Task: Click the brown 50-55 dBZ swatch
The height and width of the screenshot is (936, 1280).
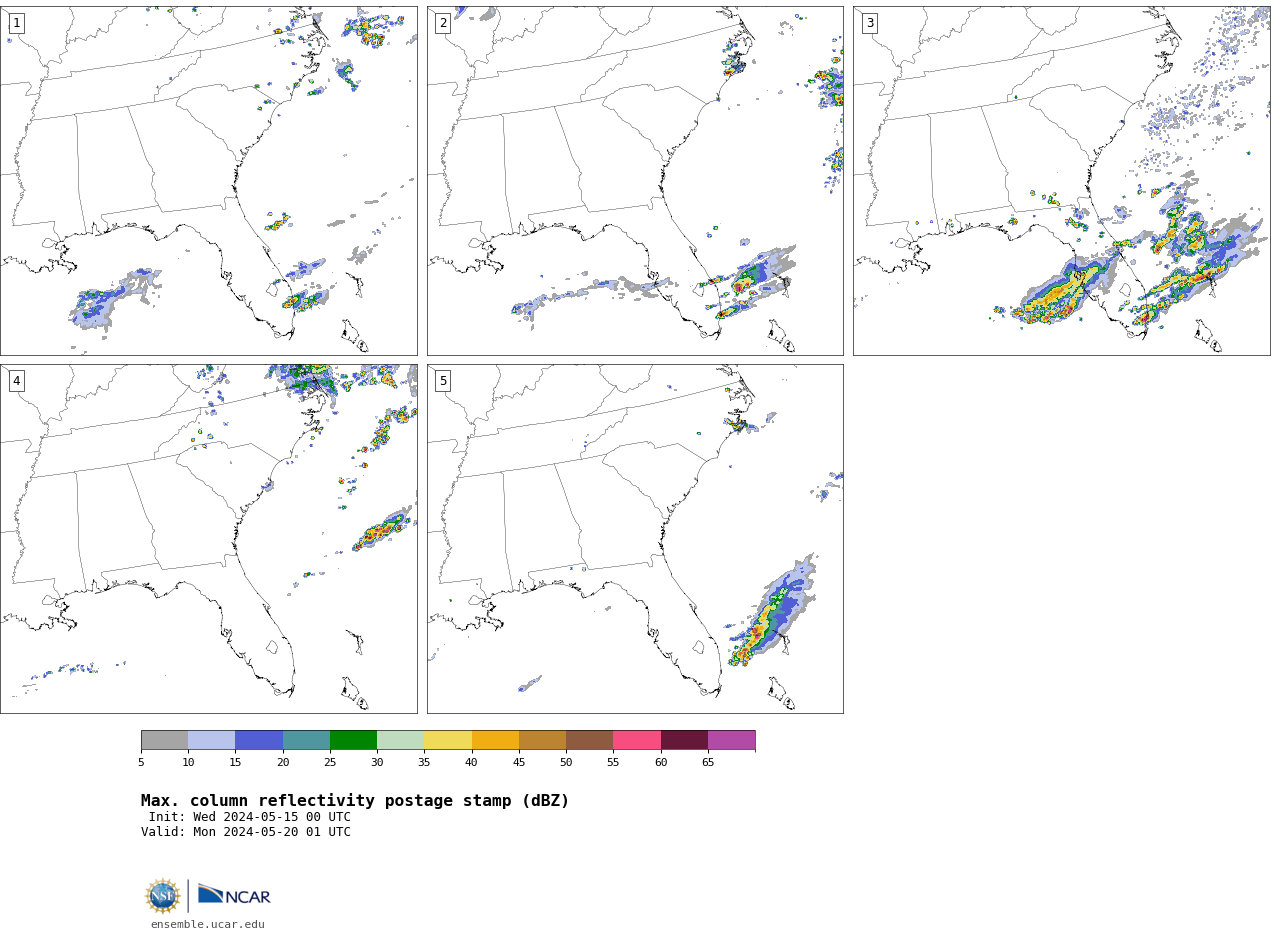Action: click(590, 740)
